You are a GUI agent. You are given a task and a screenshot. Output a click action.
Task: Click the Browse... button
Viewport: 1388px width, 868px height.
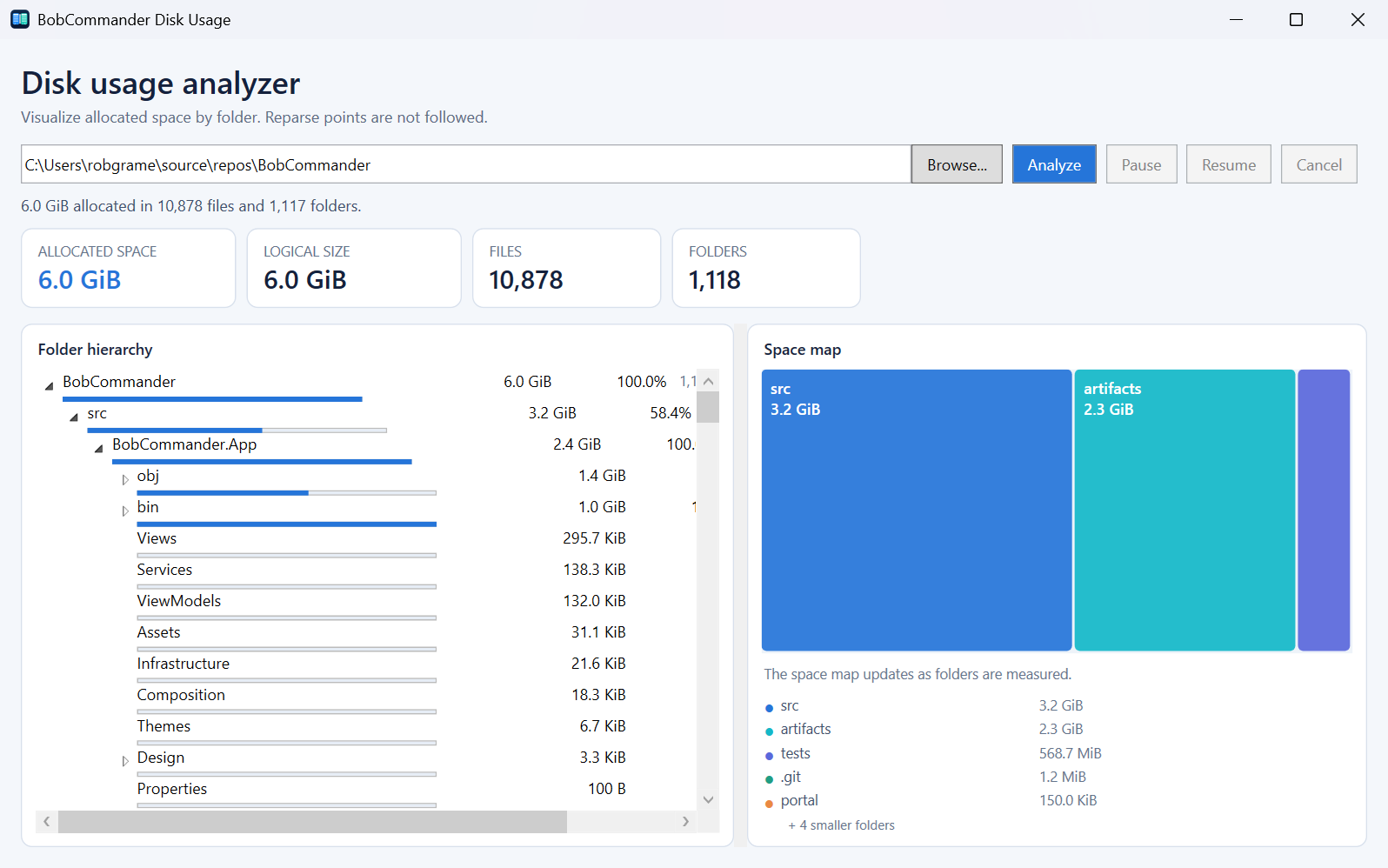click(957, 164)
